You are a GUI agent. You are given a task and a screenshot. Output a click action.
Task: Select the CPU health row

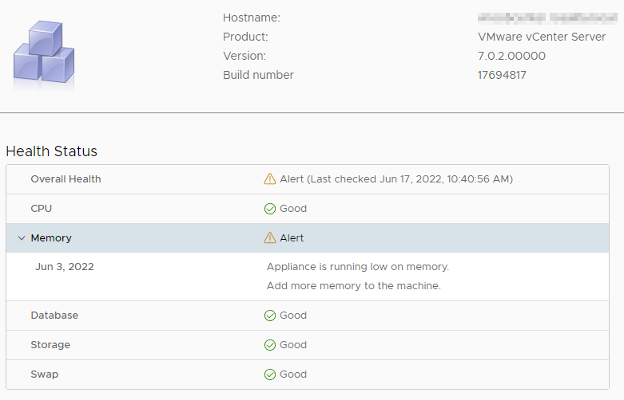(42, 209)
